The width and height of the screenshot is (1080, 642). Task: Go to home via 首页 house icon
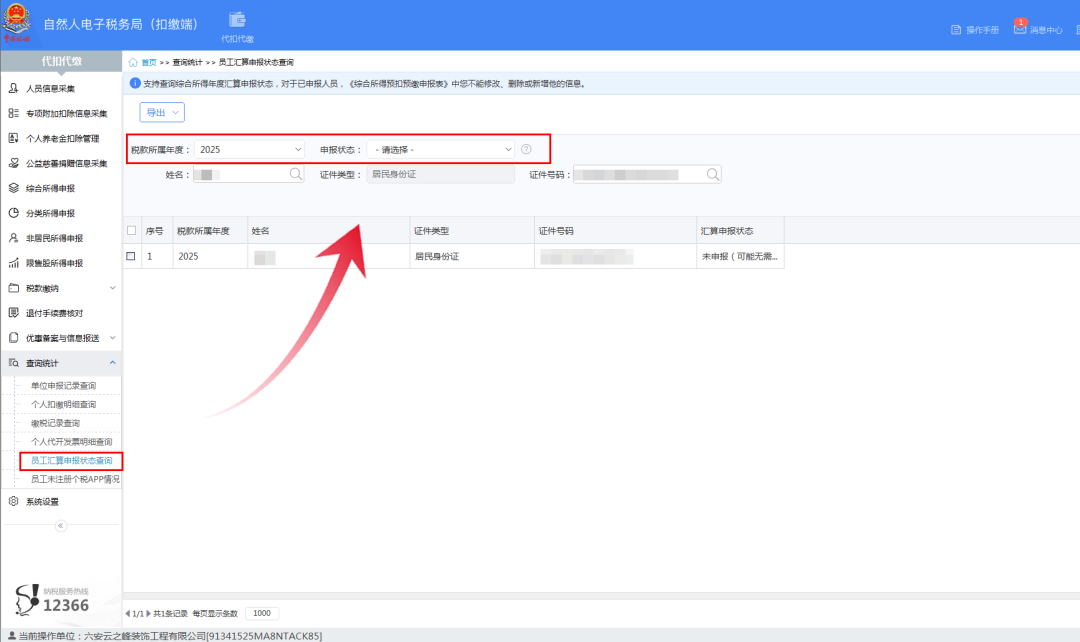(133, 63)
